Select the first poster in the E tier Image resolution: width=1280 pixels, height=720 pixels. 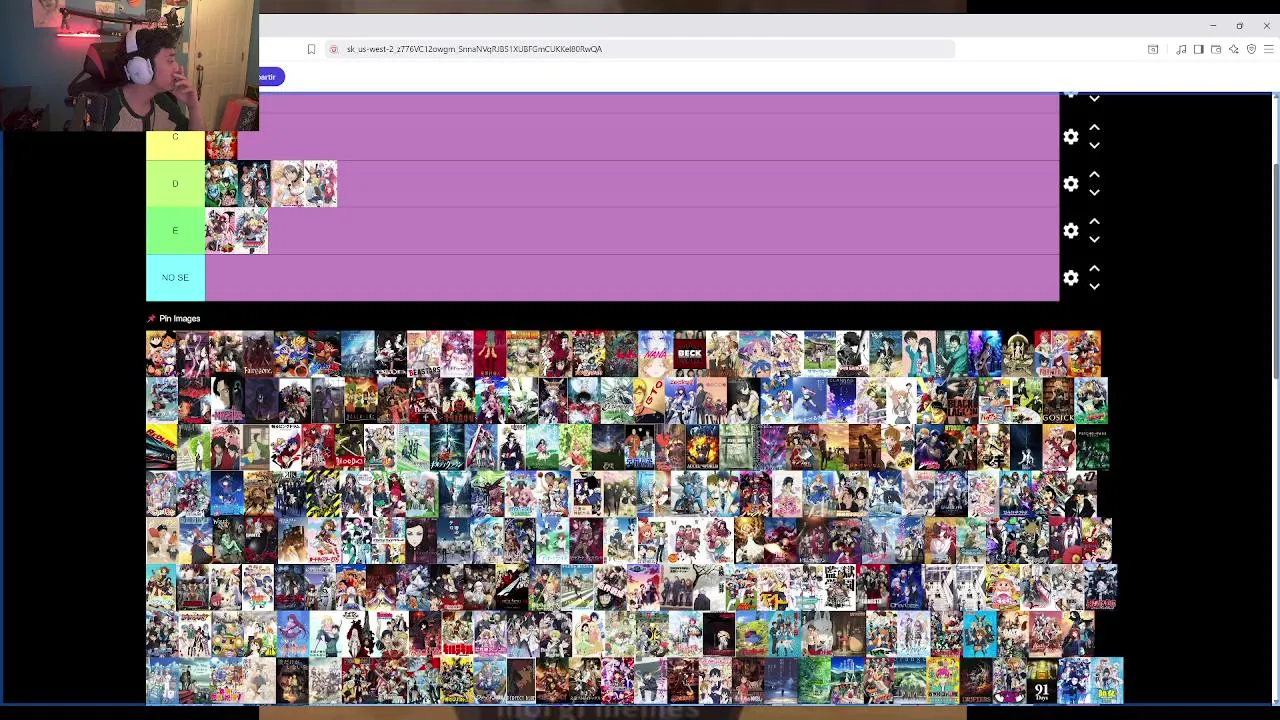221,231
